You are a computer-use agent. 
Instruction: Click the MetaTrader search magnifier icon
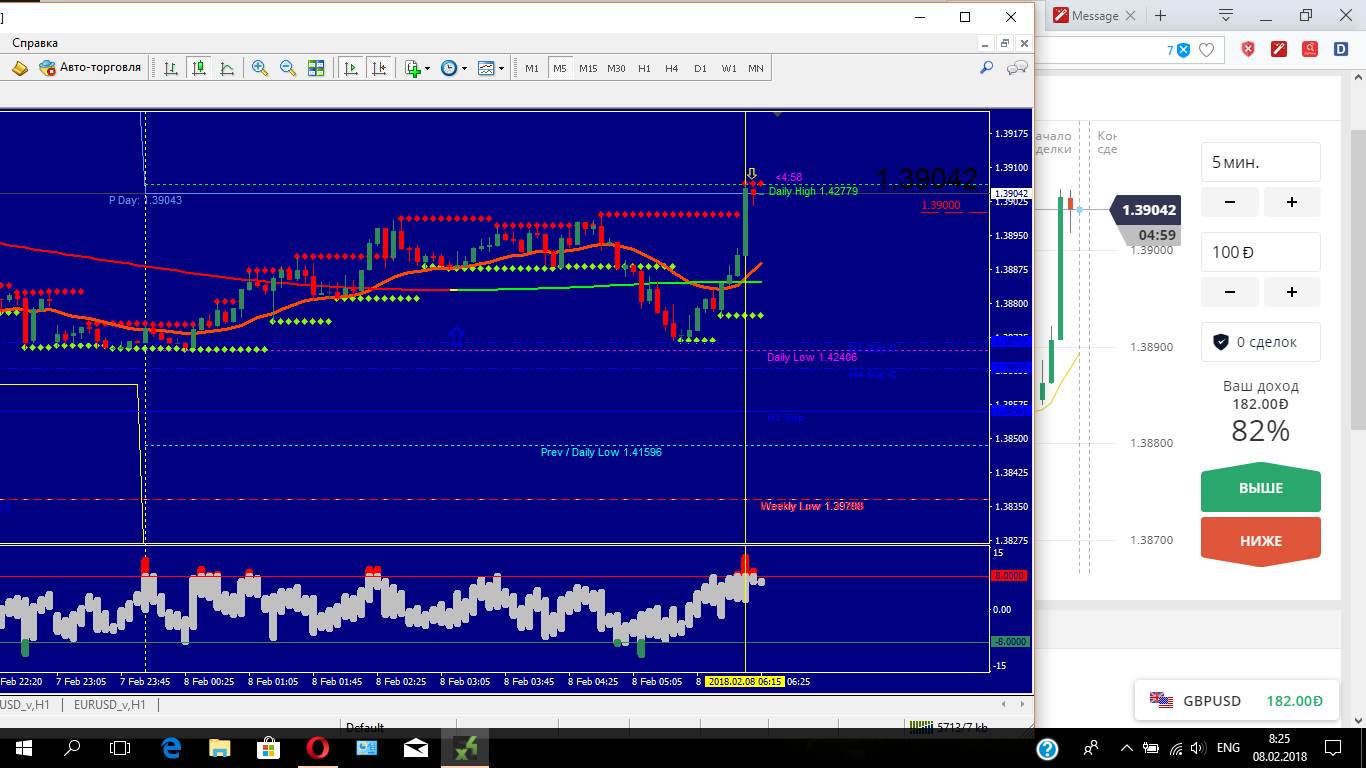coord(986,68)
